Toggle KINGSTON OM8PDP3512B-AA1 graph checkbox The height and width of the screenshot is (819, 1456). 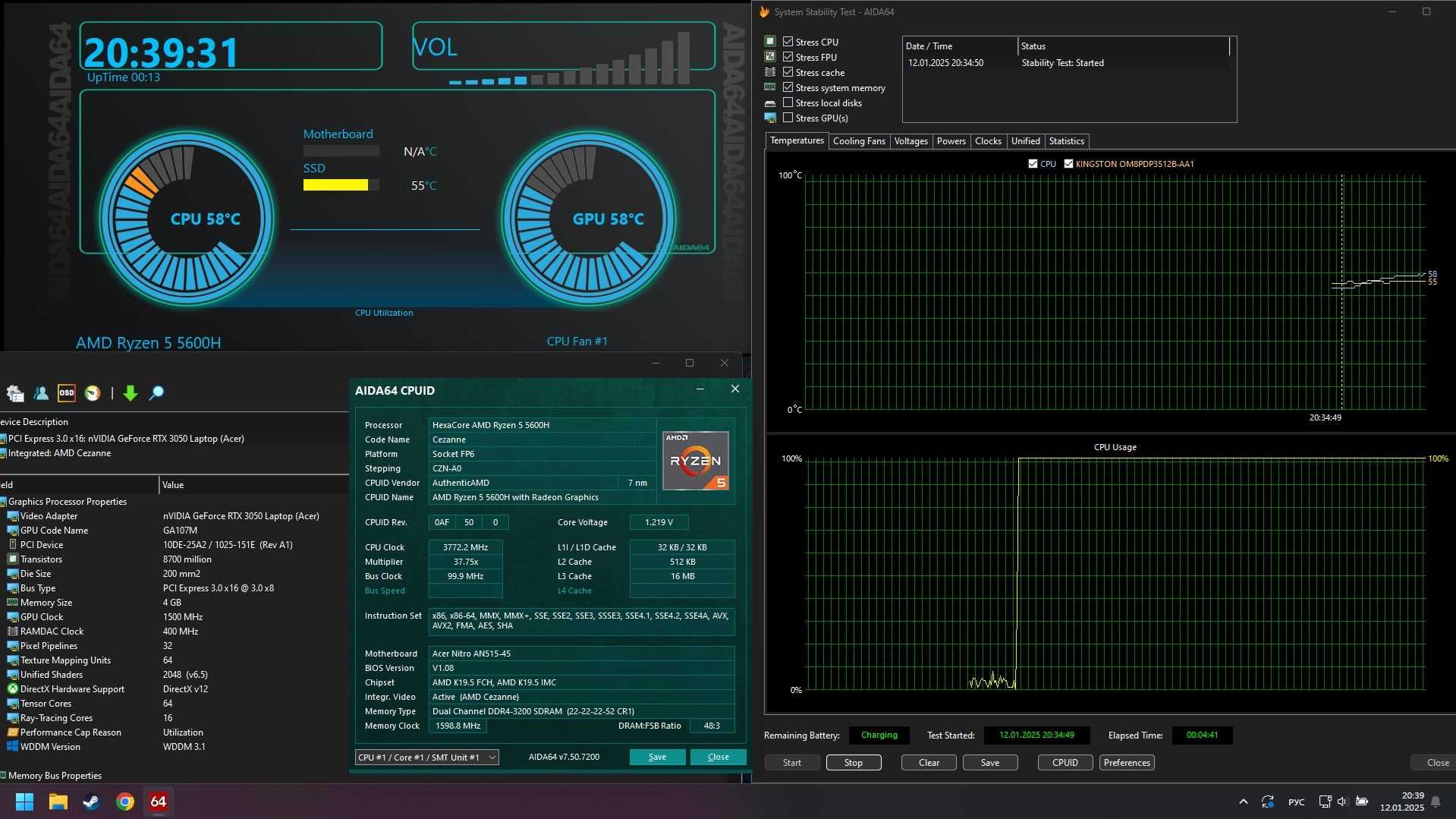click(1068, 164)
